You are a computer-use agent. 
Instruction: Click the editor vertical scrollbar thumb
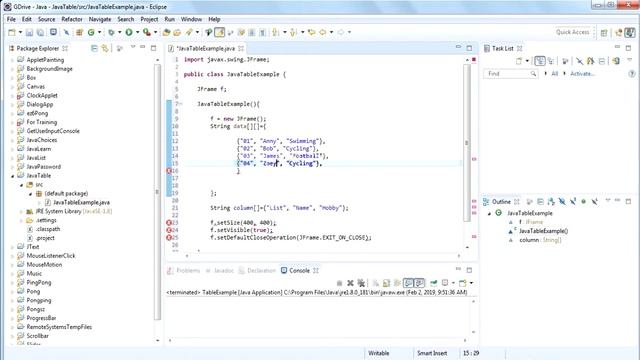click(x=467, y=143)
